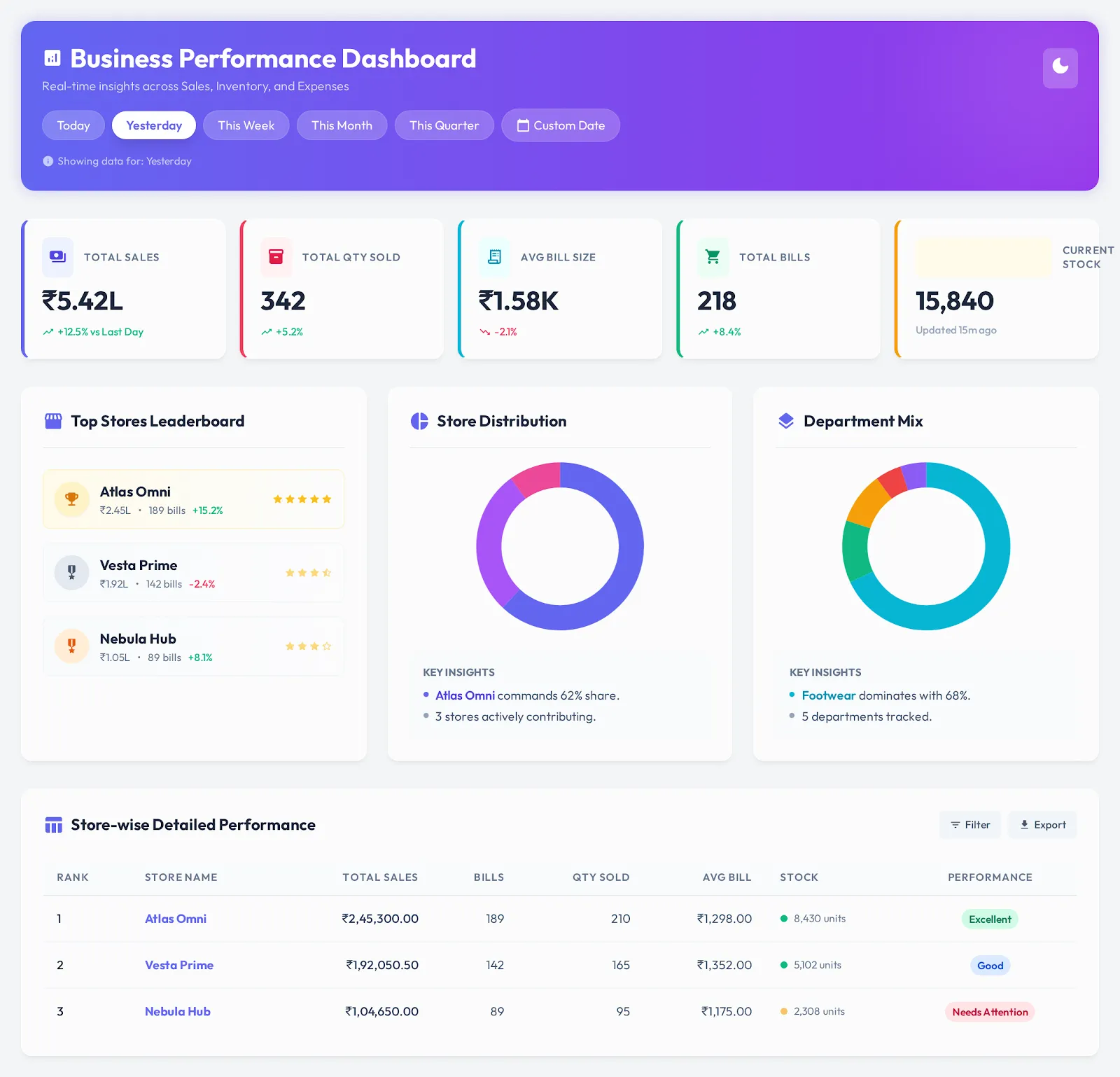Click the wallet icon on Total Sales card
The height and width of the screenshot is (1077, 1120).
click(57, 257)
